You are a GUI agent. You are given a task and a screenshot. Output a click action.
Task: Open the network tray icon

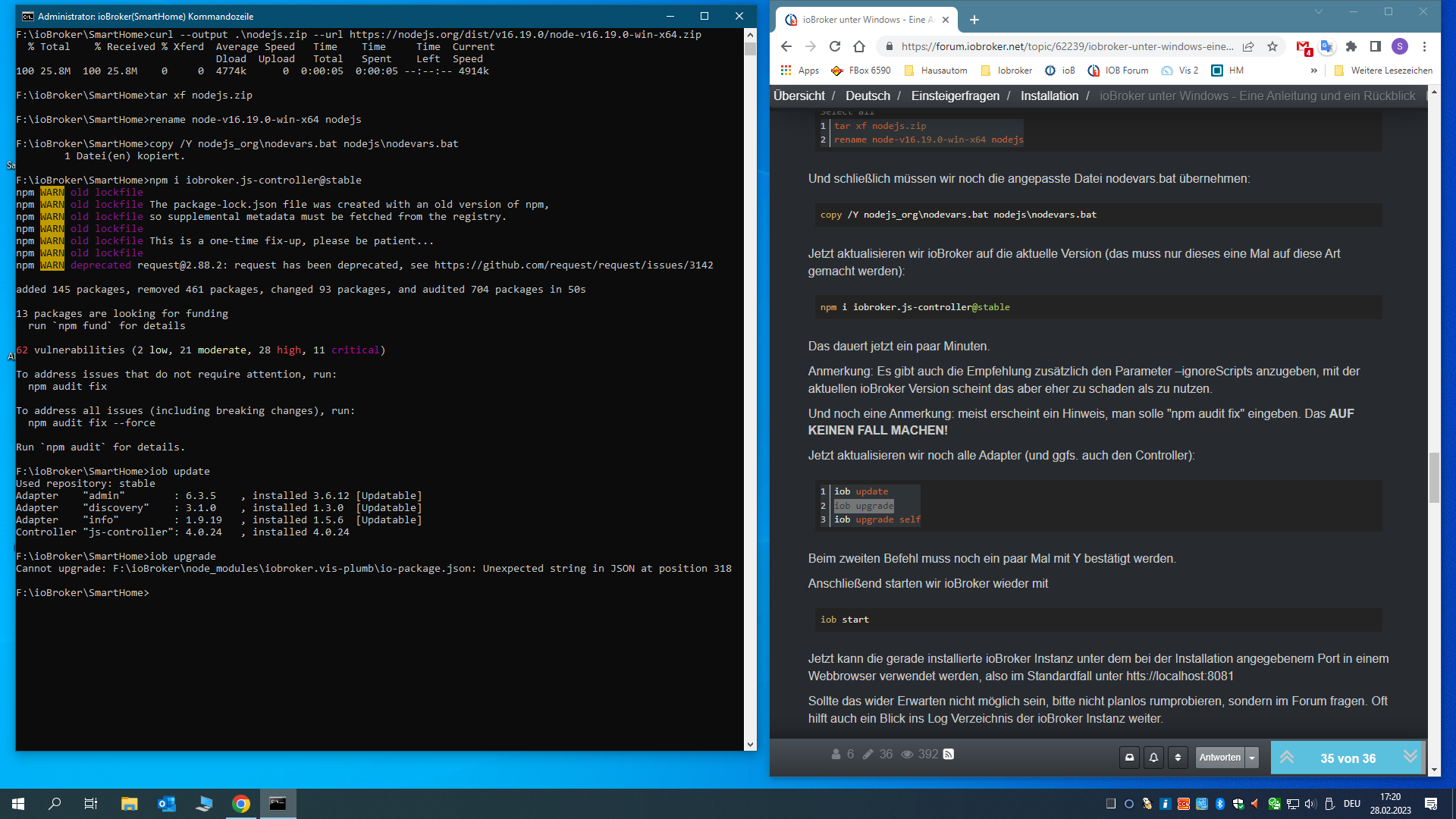coord(1293,804)
